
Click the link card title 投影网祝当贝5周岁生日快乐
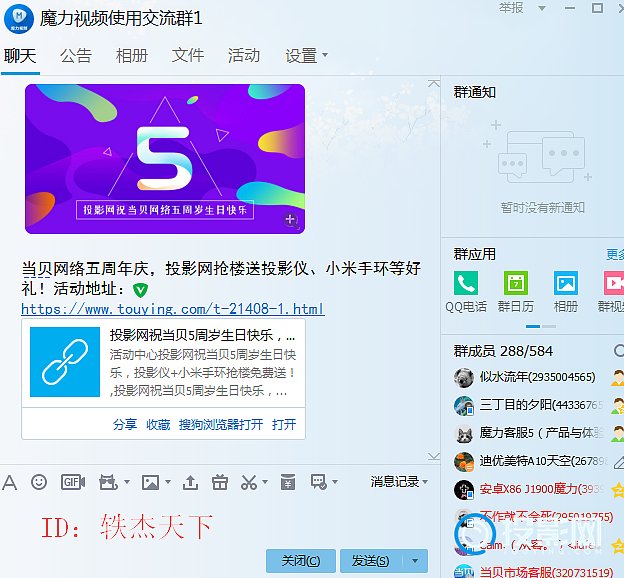pyautogui.click(x=202, y=336)
